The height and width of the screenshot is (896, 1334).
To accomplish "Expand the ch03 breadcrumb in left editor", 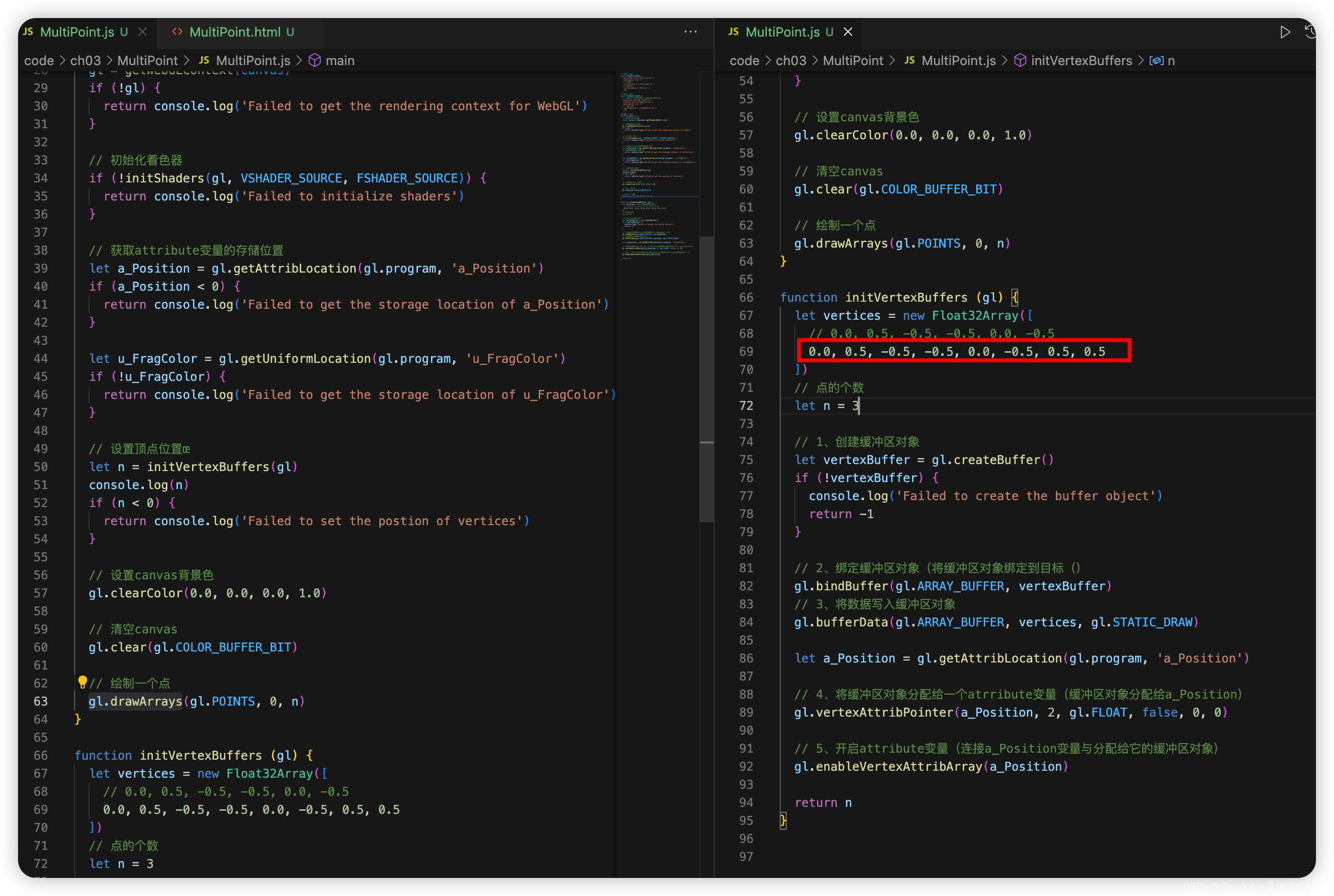I will click(85, 61).
